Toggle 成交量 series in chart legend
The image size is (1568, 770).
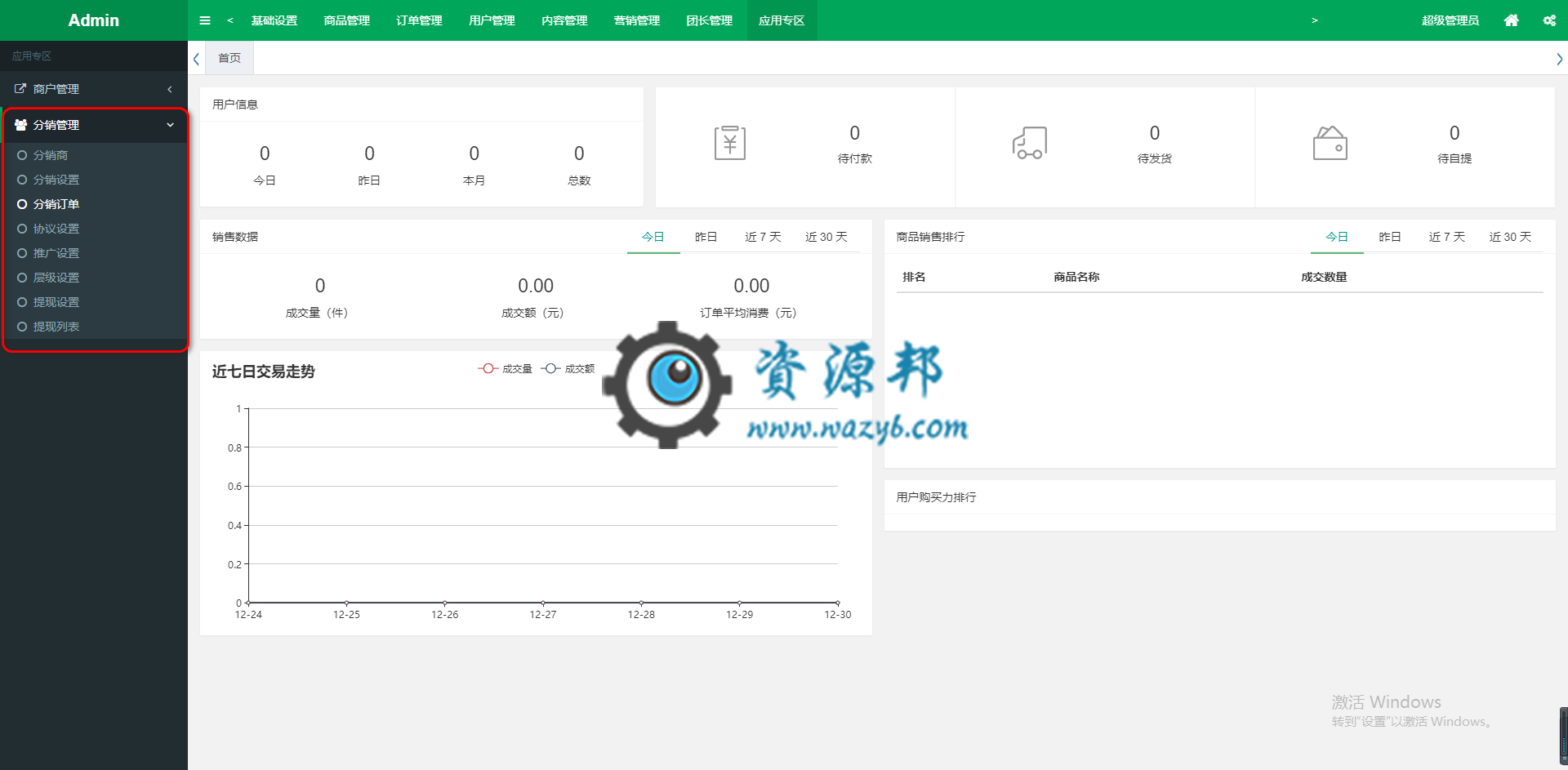coord(505,369)
